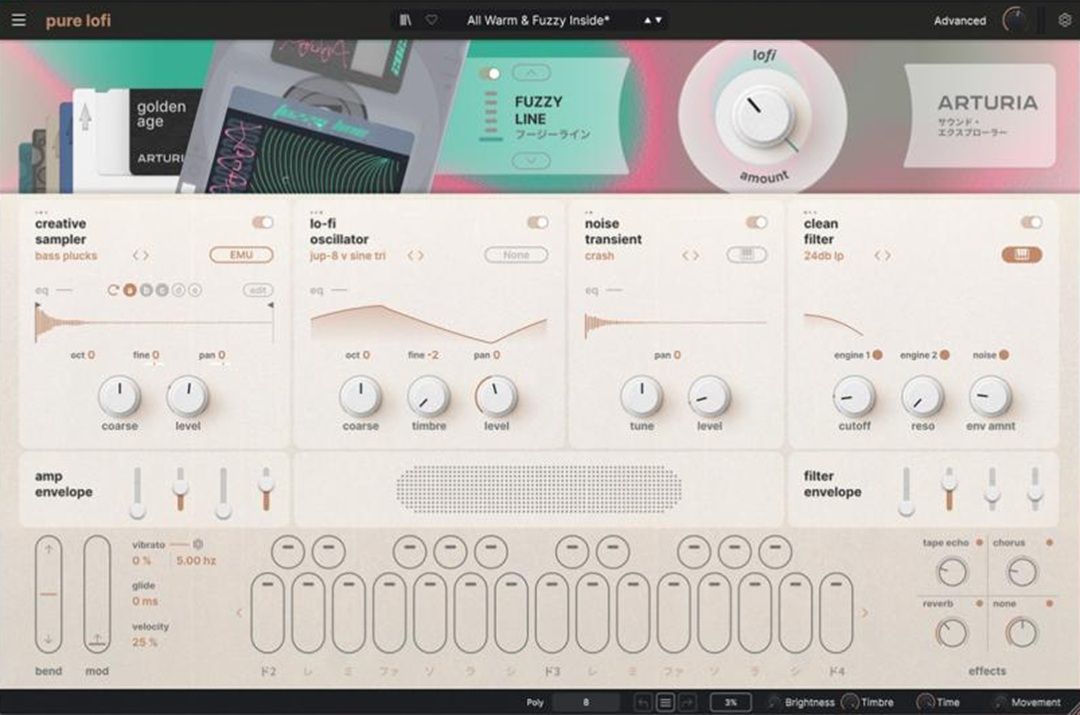
Task: Toggle the Fuzzy Line banner switch
Action: coord(489,72)
